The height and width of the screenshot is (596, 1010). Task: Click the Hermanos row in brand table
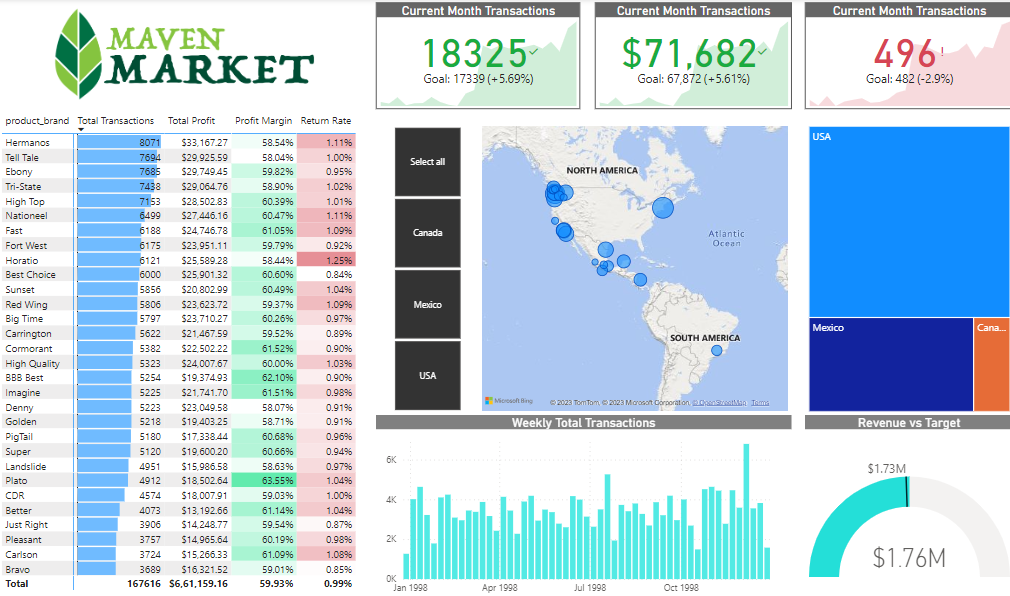click(25, 143)
